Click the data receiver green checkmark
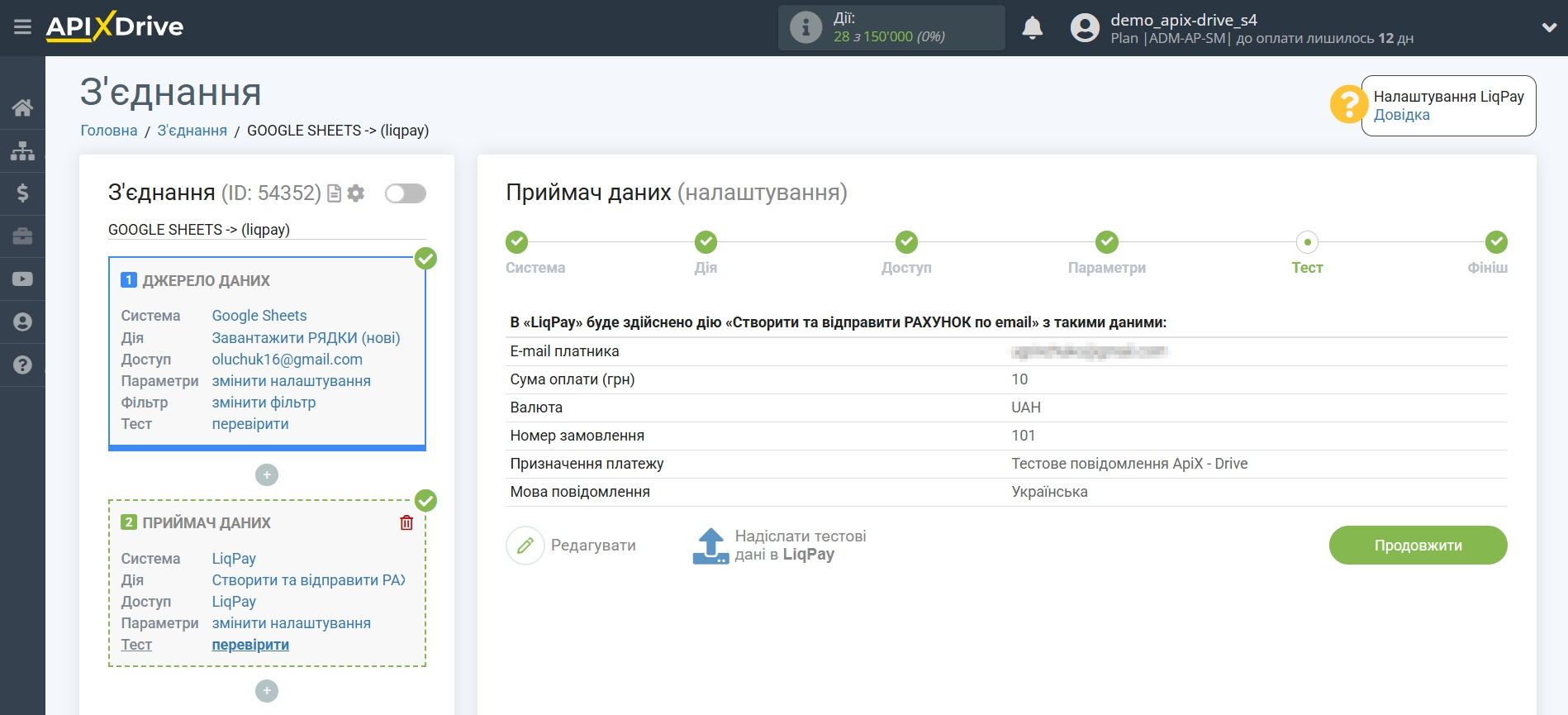The height and width of the screenshot is (715, 1568). [x=425, y=501]
